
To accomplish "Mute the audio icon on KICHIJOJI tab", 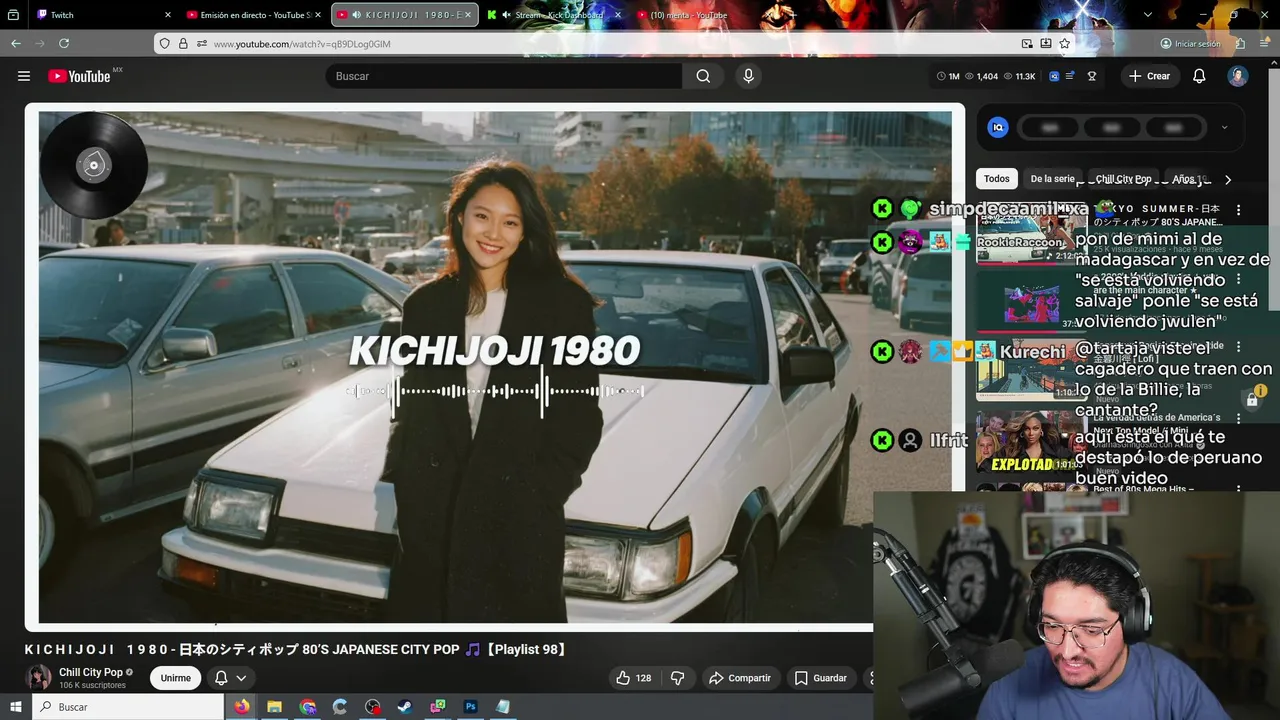I will (356, 15).
